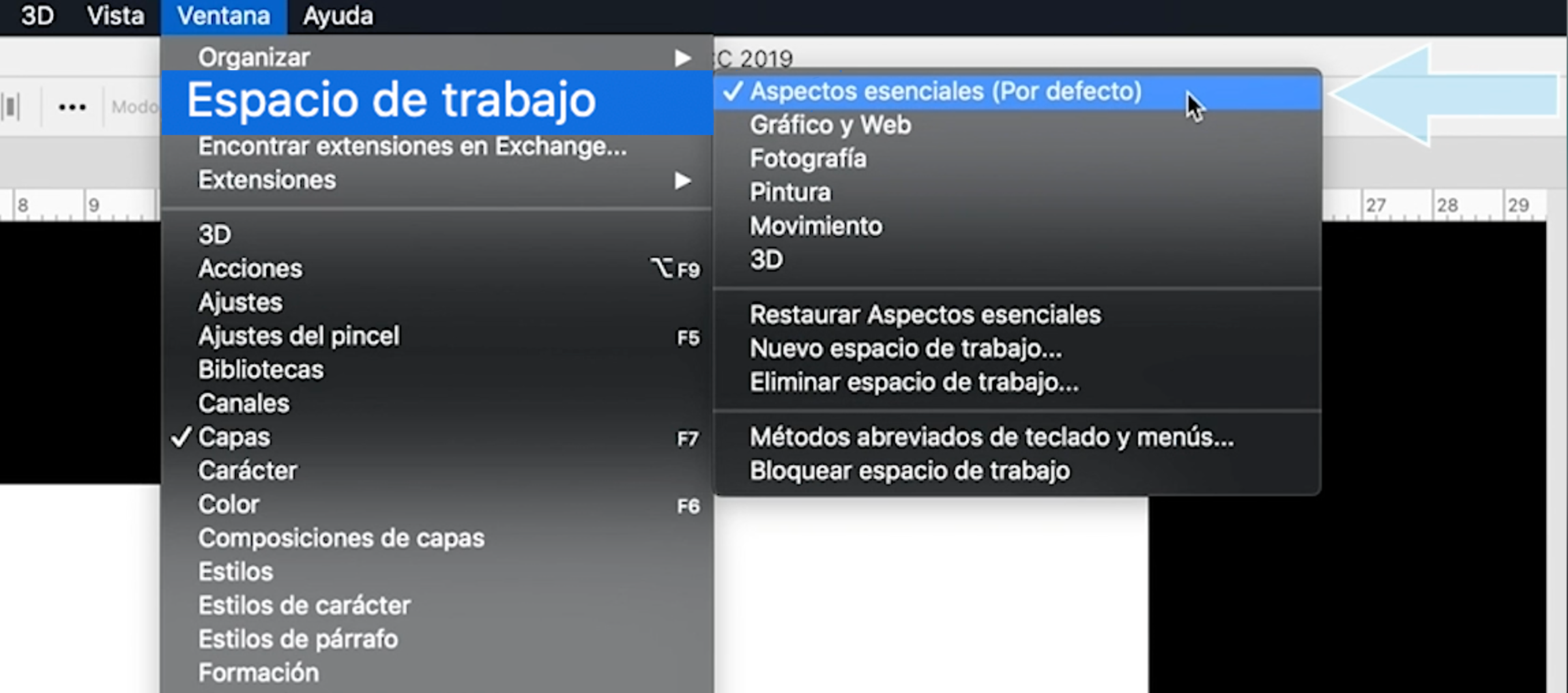Click the three-dots options bar icon
The width and height of the screenshot is (1568, 693).
coord(72,107)
